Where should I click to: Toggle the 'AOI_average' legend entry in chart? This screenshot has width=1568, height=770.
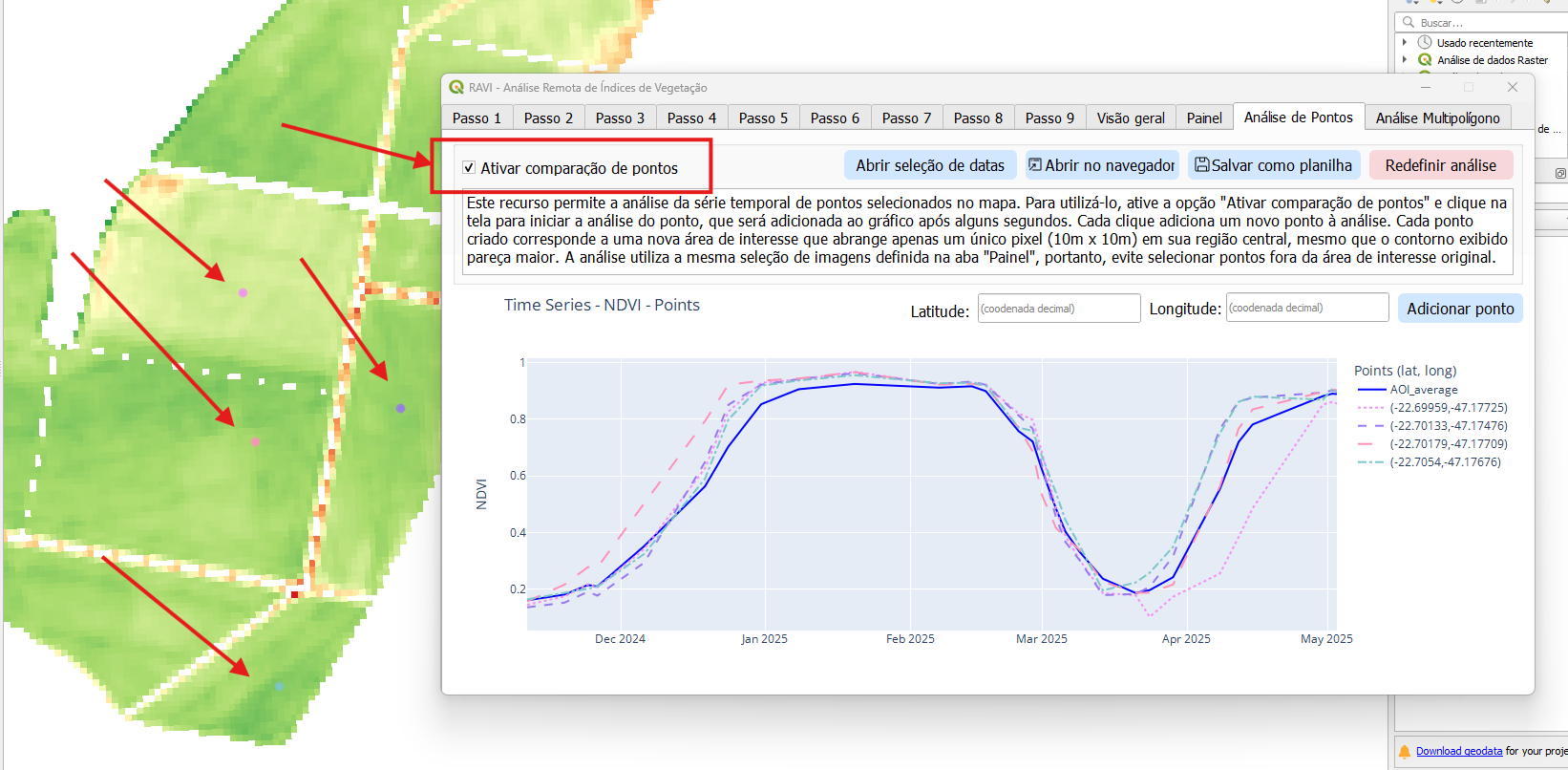pyautogui.click(x=1423, y=390)
